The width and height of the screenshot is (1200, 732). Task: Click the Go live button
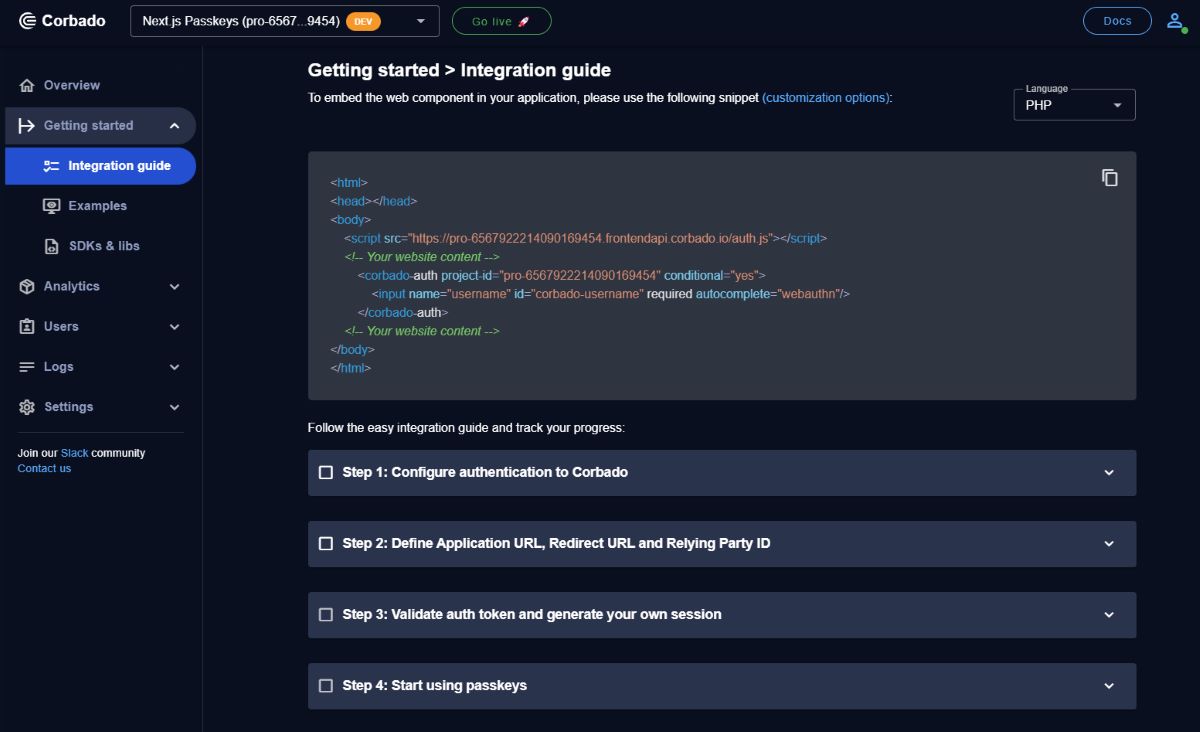[501, 20]
